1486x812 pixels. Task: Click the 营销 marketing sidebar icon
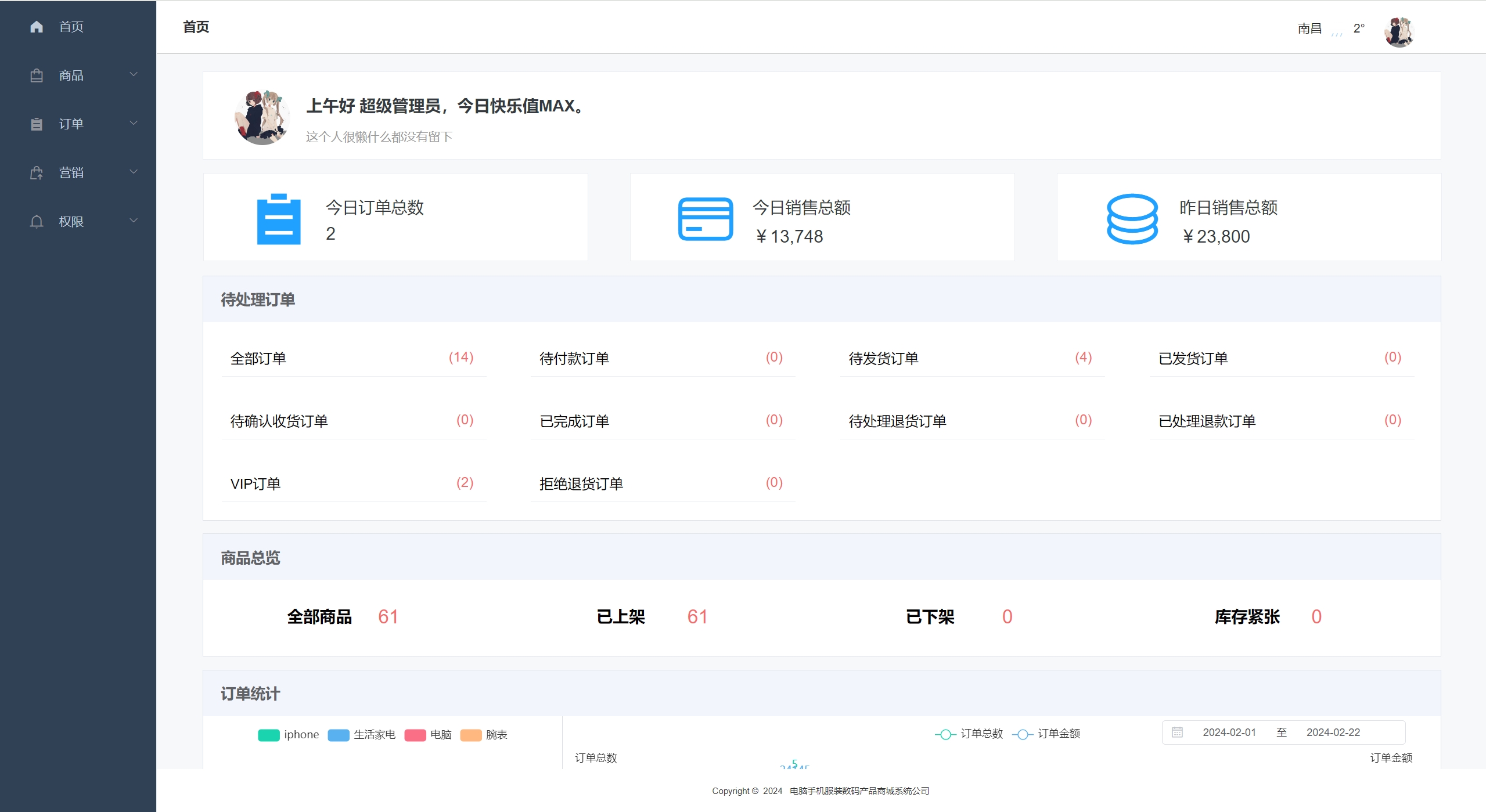(x=37, y=173)
